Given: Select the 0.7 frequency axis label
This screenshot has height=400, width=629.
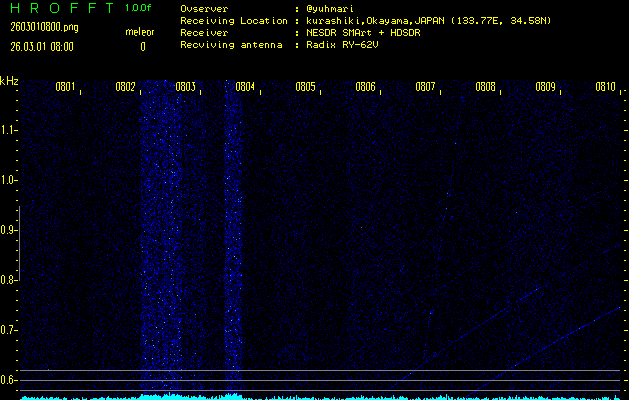Looking at the screenshot, I should pyautogui.click(x=9, y=330).
